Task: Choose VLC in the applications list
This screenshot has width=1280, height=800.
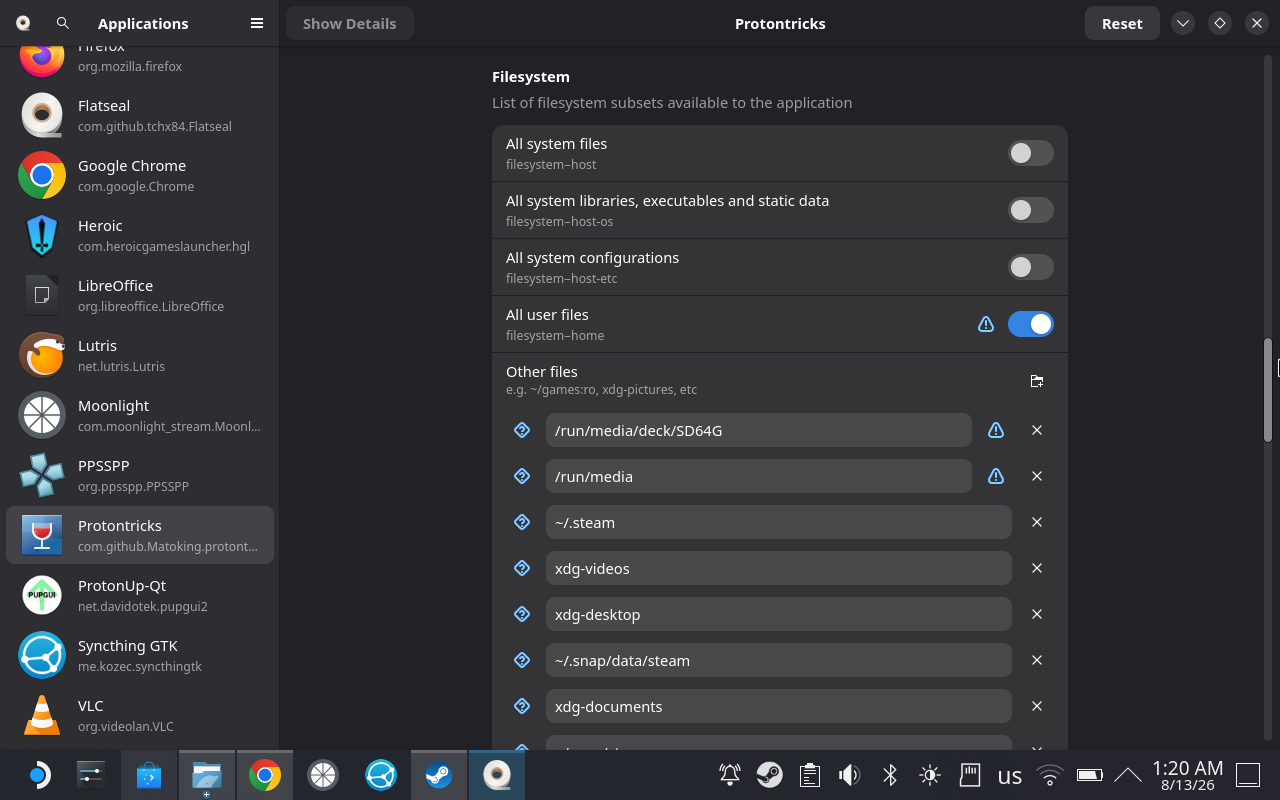Action: [x=140, y=715]
